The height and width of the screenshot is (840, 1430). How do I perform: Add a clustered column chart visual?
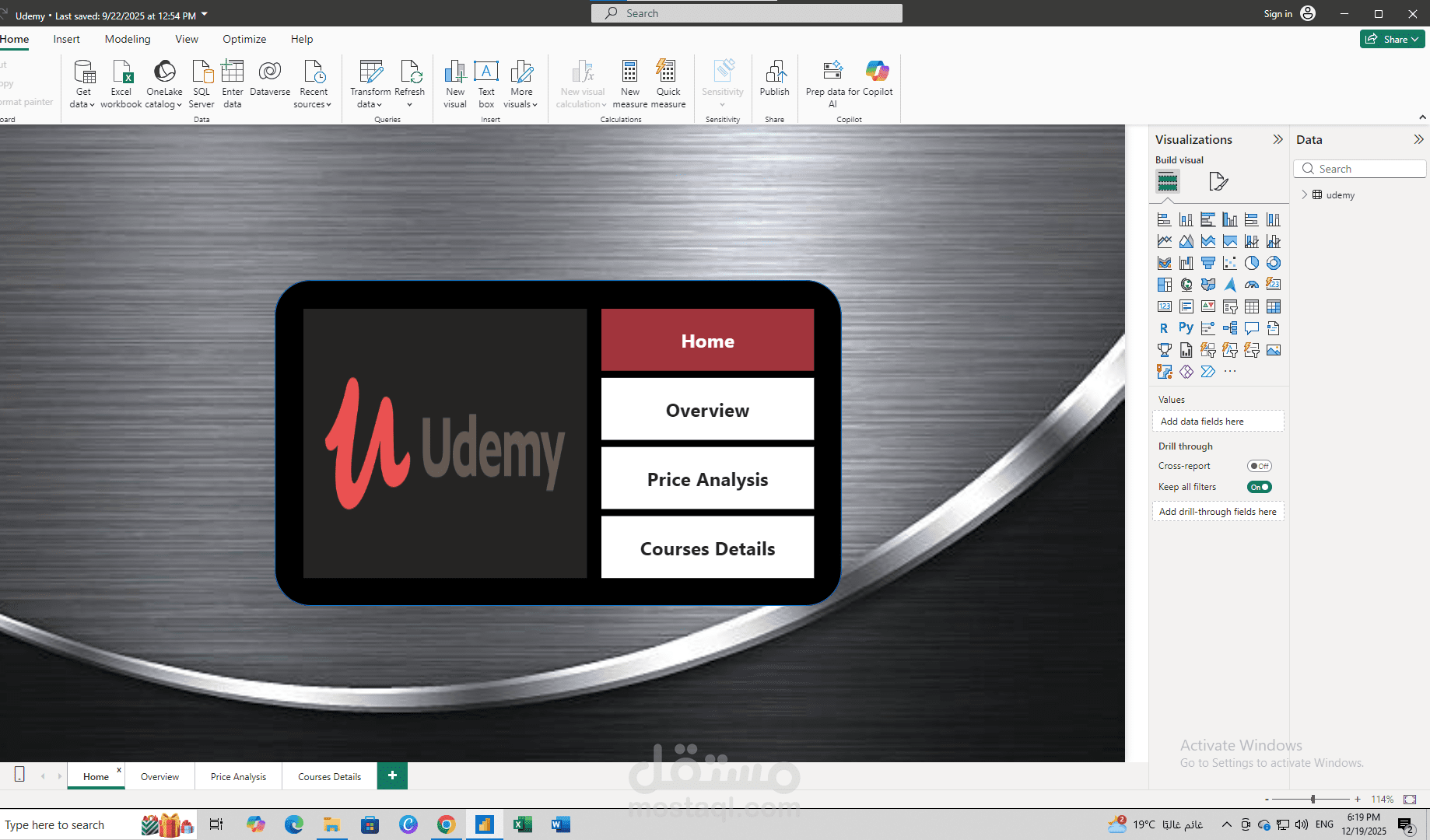coord(1229,219)
